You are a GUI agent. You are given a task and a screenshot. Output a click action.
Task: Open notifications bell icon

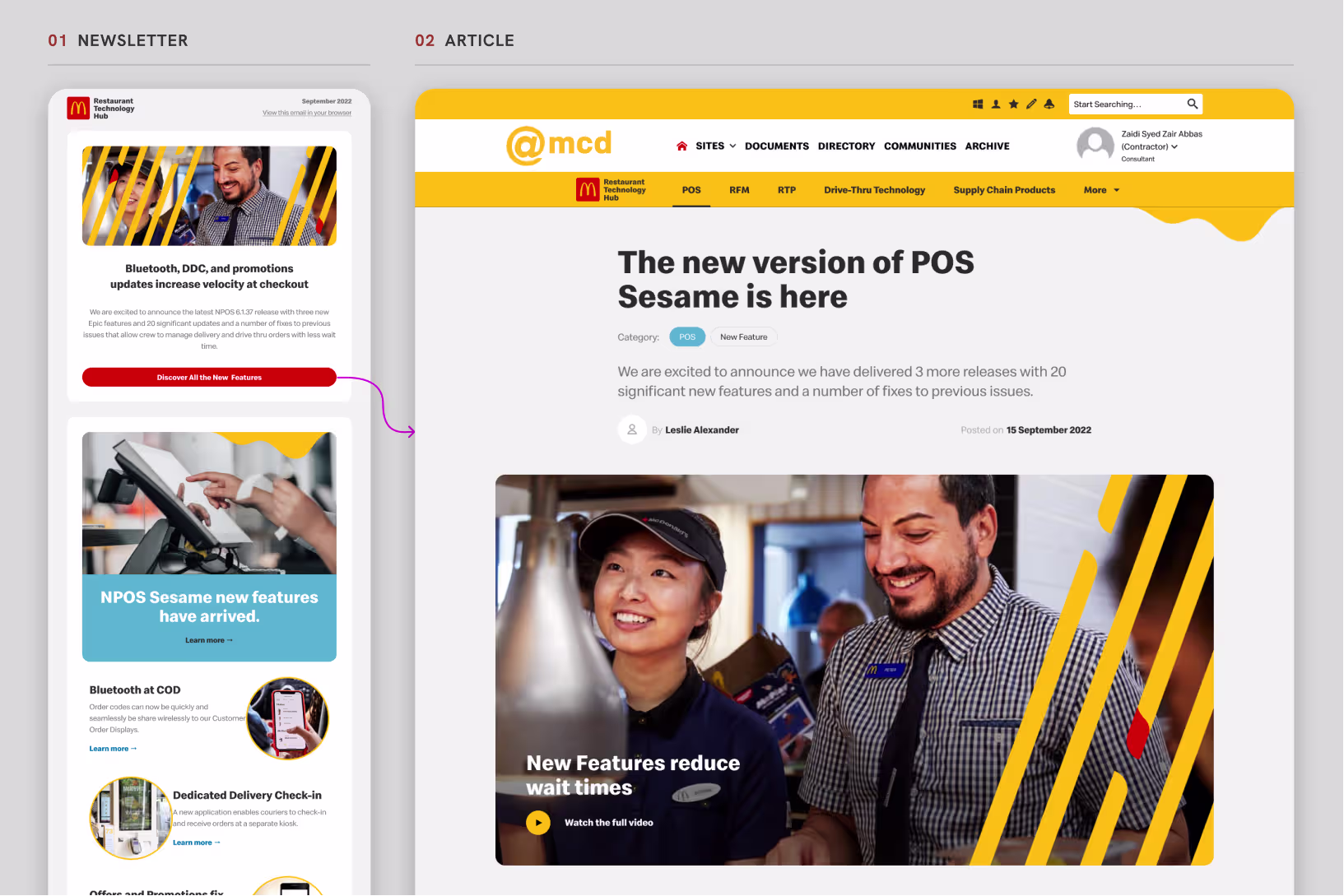point(1049,104)
